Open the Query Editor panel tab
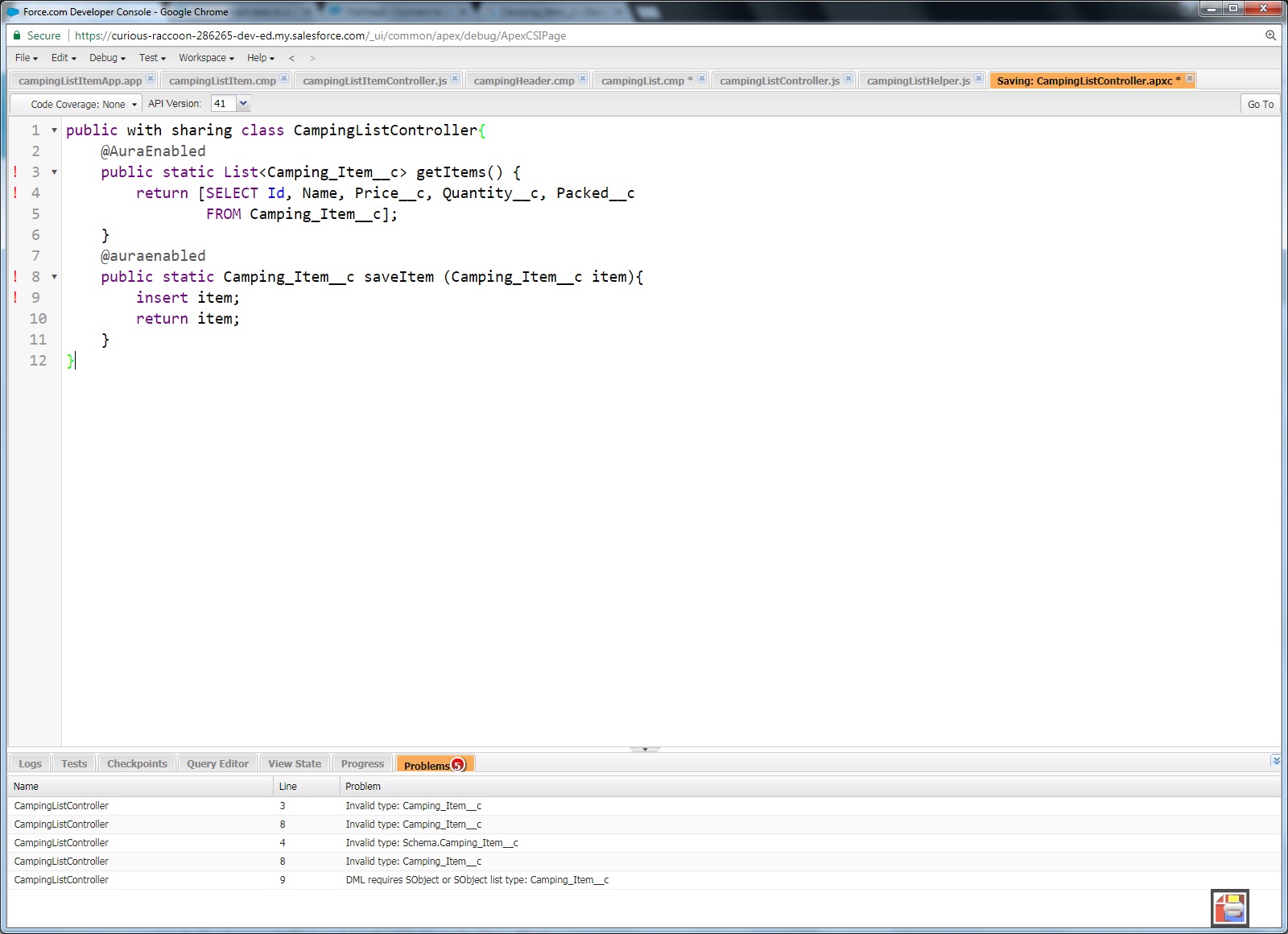Viewport: 1288px width, 934px height. (x=217, y=763)
